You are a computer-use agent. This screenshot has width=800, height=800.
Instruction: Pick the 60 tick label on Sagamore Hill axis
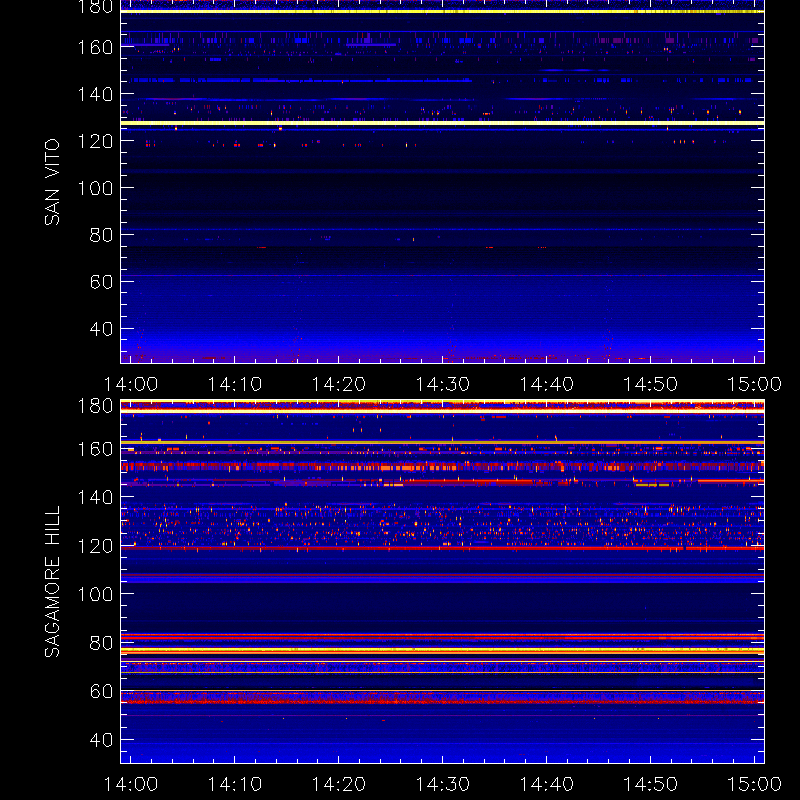[101, 692]
